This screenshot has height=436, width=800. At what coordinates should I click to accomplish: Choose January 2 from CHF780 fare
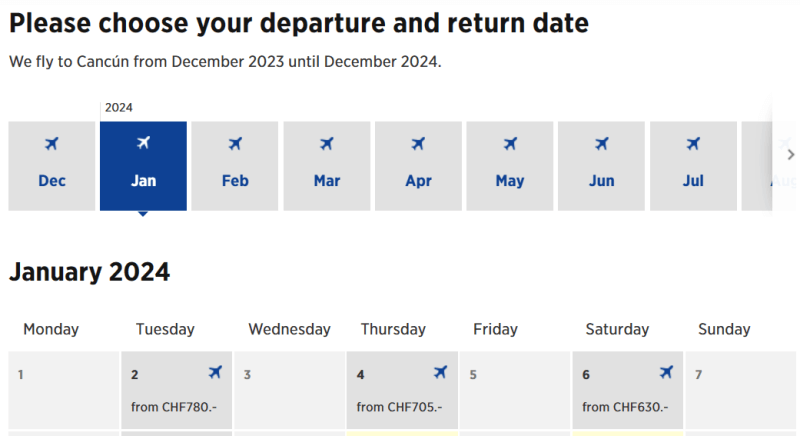pyautogui.click(x=177, y=390)
